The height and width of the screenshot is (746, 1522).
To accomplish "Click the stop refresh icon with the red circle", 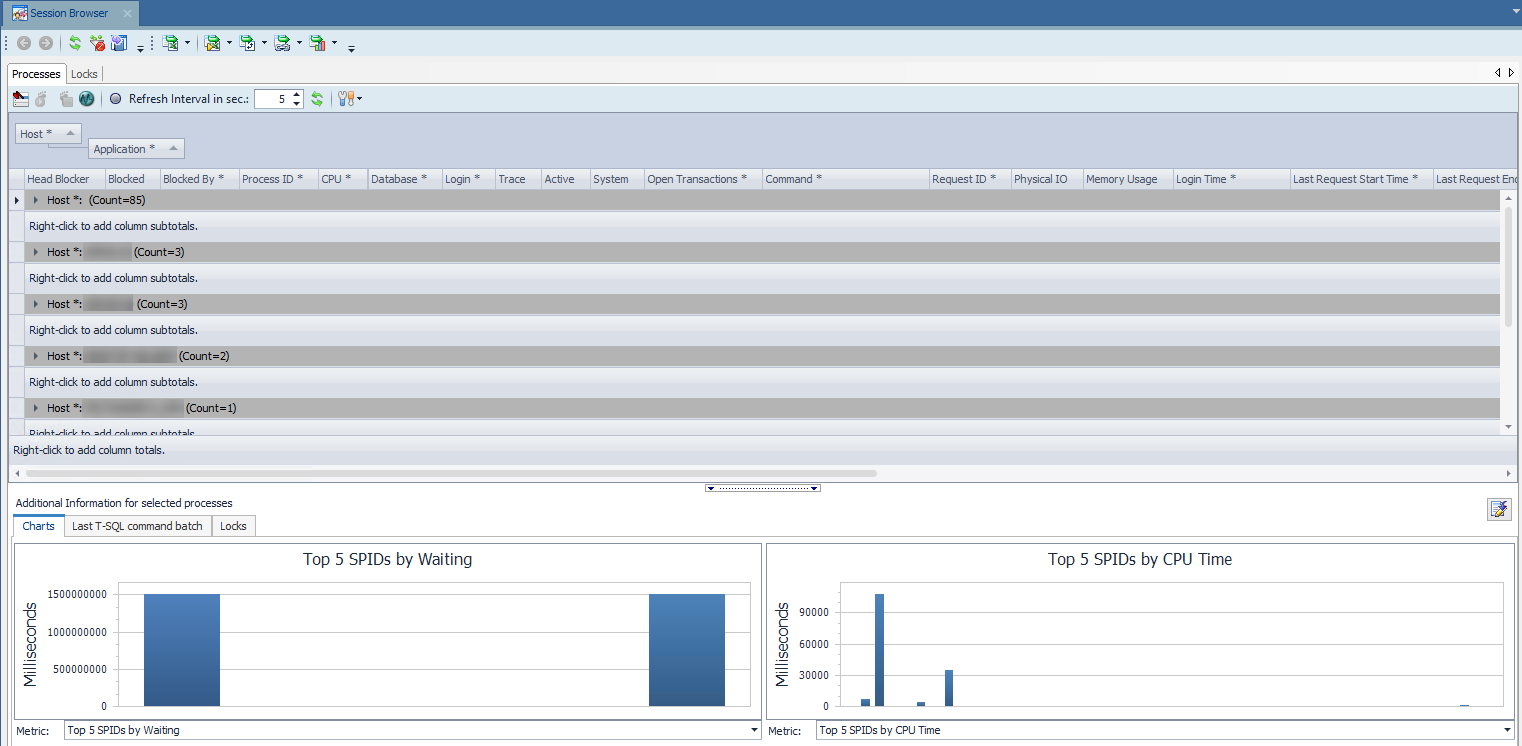I will 97,43.
